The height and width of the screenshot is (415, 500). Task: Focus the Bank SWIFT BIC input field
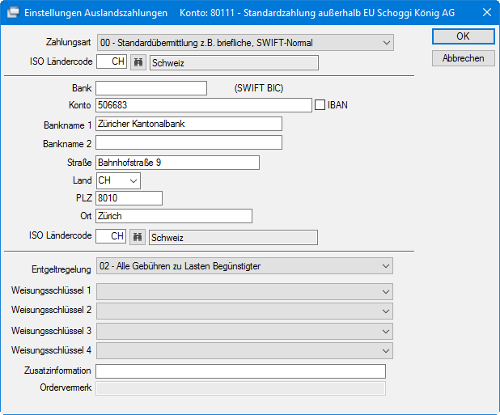pyautogui.click(x=151, y=88)
